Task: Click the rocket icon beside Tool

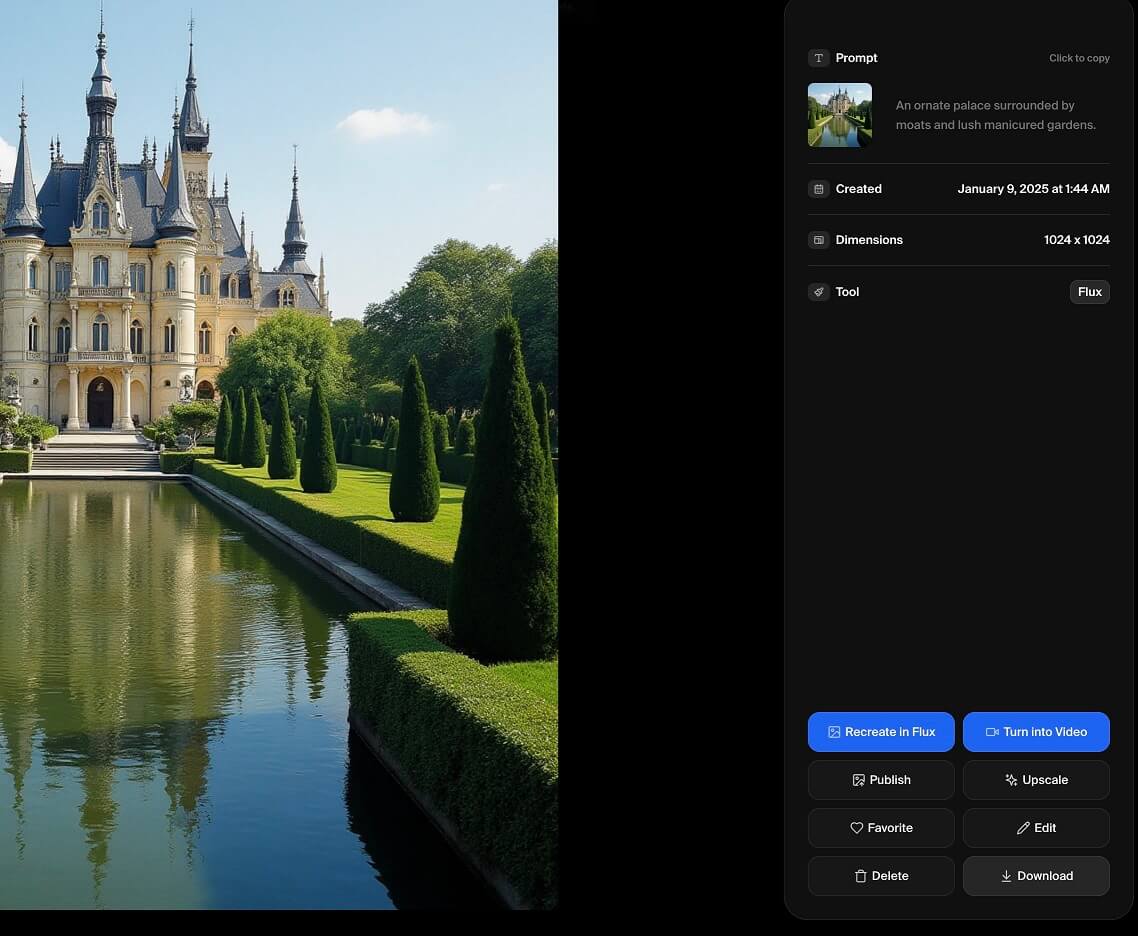Action: point(818,292)
